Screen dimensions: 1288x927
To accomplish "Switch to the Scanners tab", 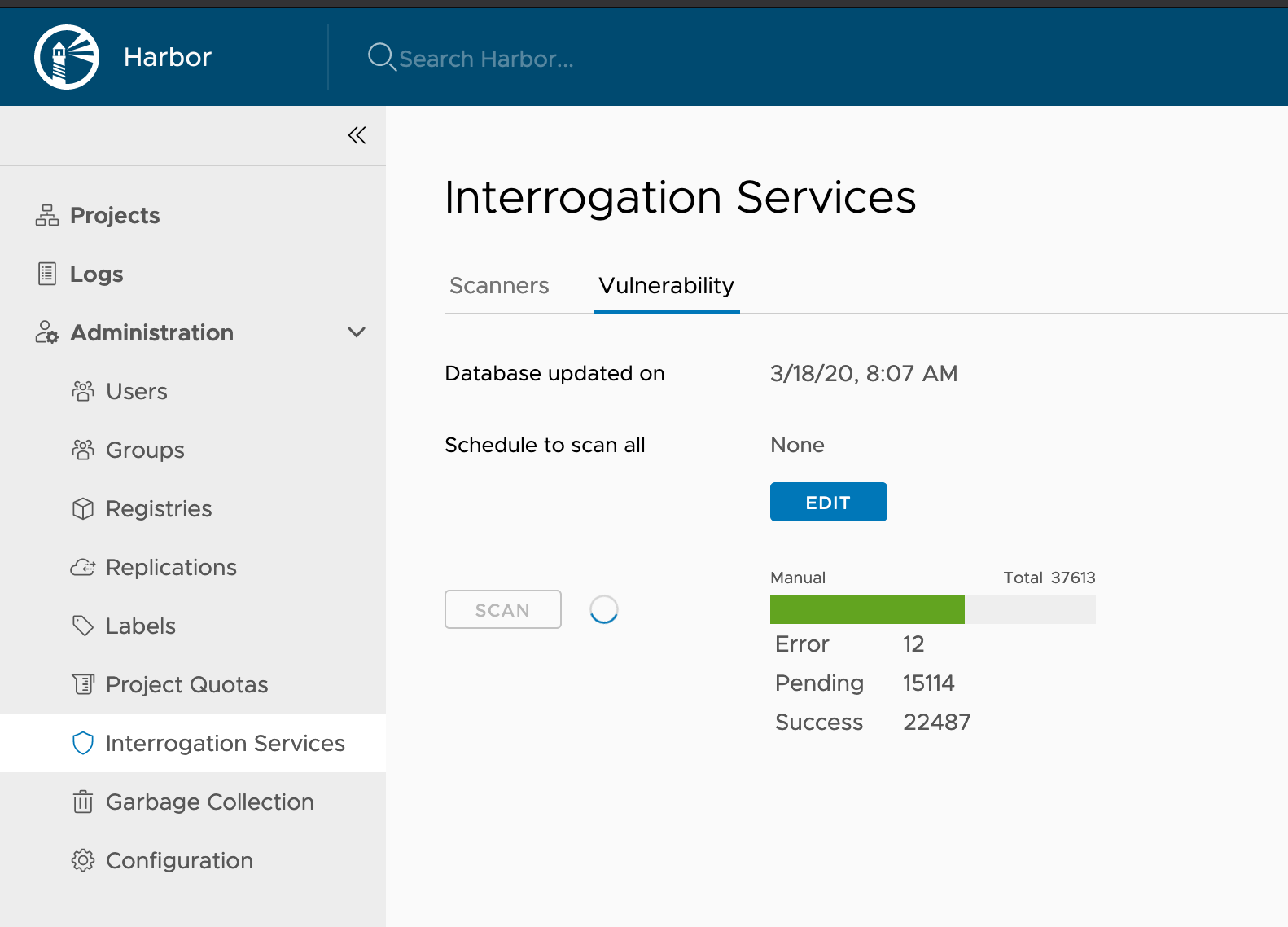I will (499, 286).
